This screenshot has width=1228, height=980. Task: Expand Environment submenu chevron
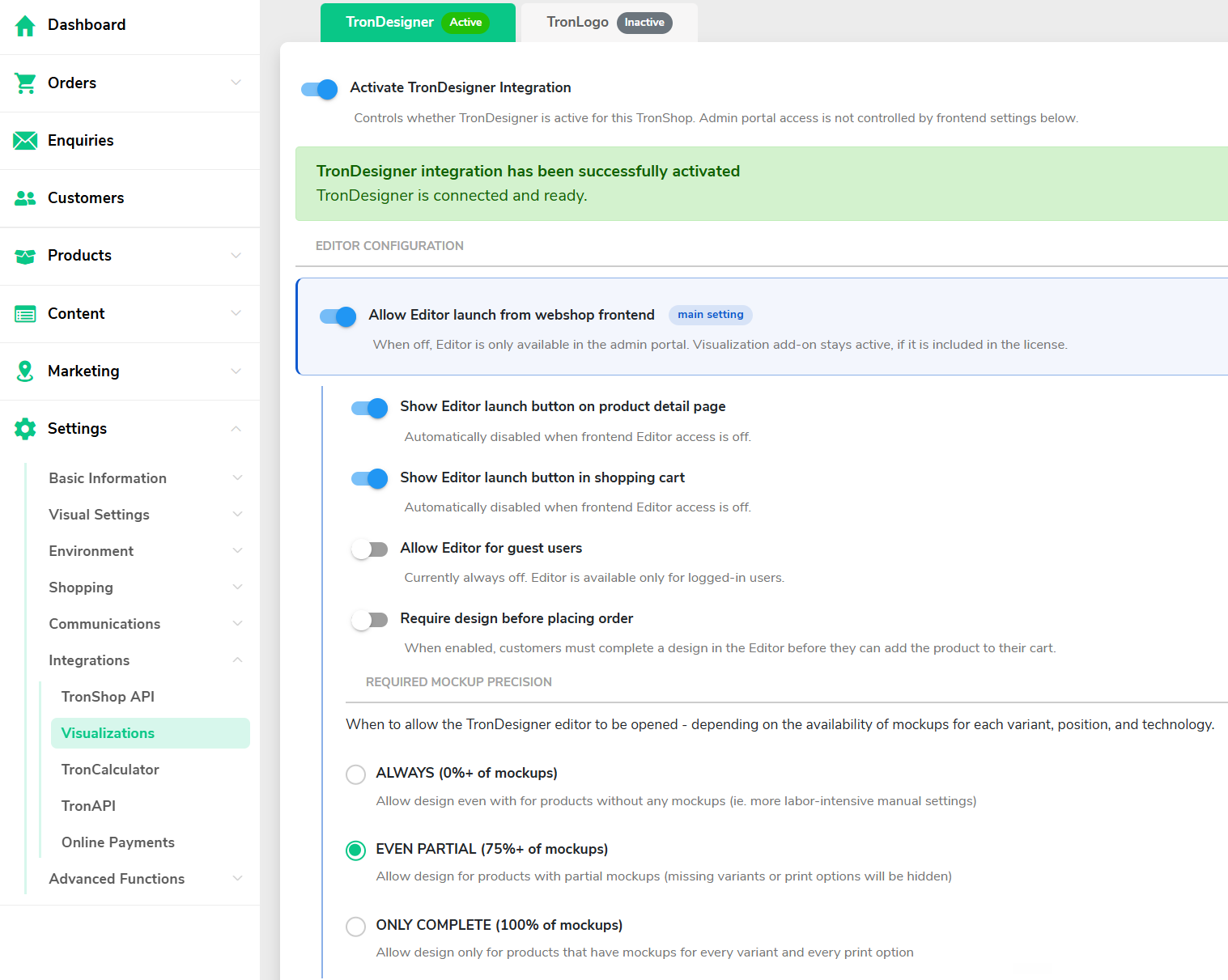(x=238, y=551)
